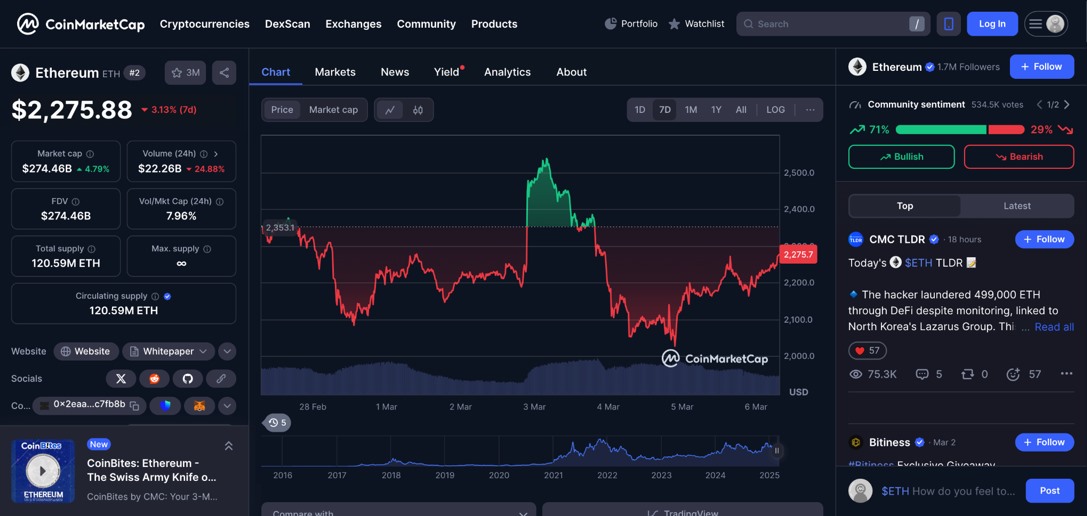Open Cryptocurrencies nav menu
The image size is (1087, 516).
point(205,24)
